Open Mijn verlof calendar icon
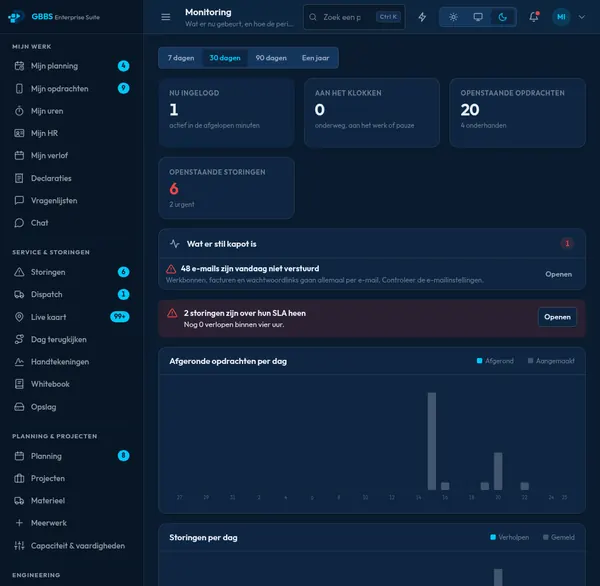 (19, 155)
